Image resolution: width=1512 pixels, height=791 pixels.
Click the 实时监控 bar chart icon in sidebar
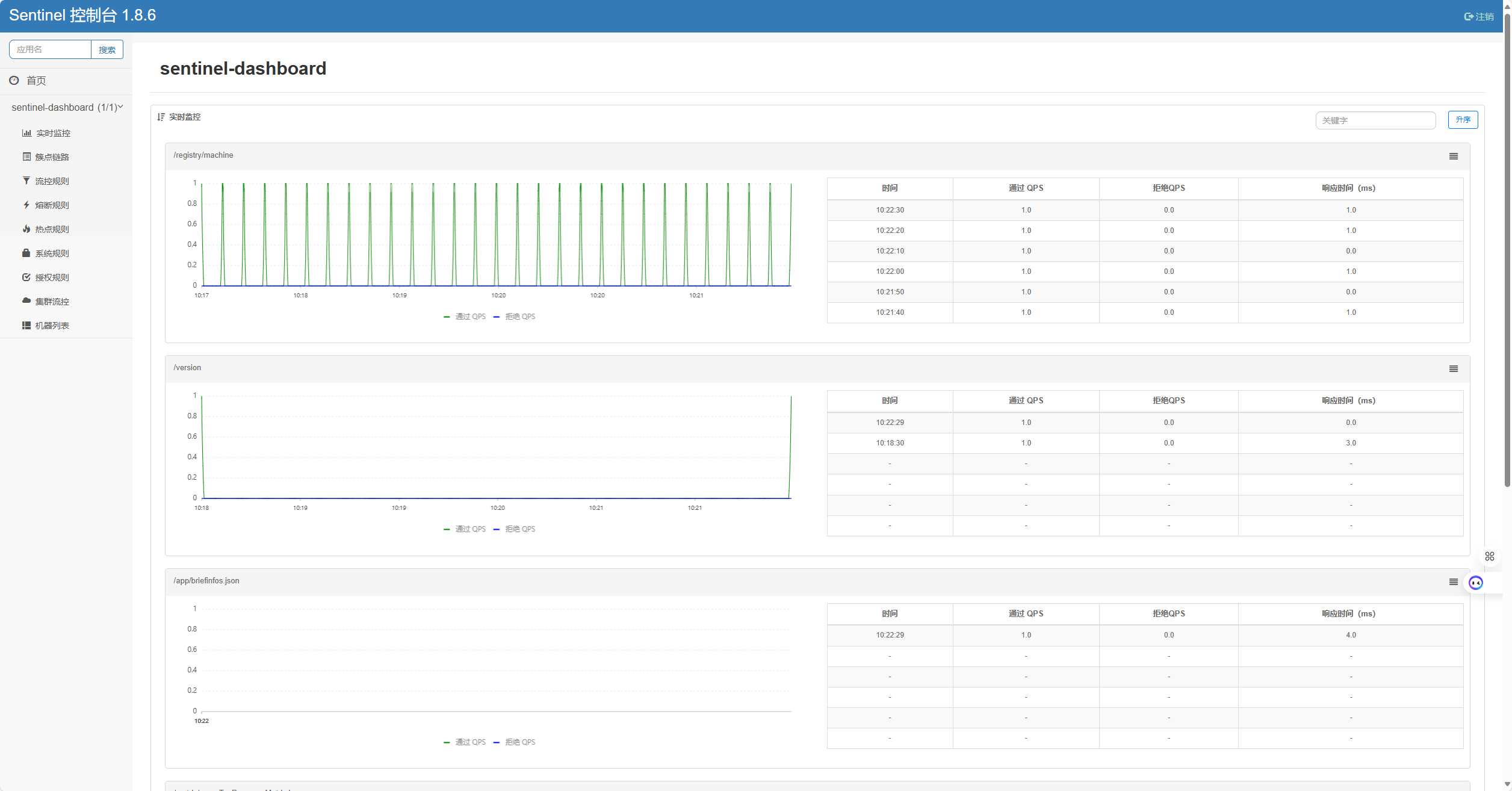click(x=26, y=133)
